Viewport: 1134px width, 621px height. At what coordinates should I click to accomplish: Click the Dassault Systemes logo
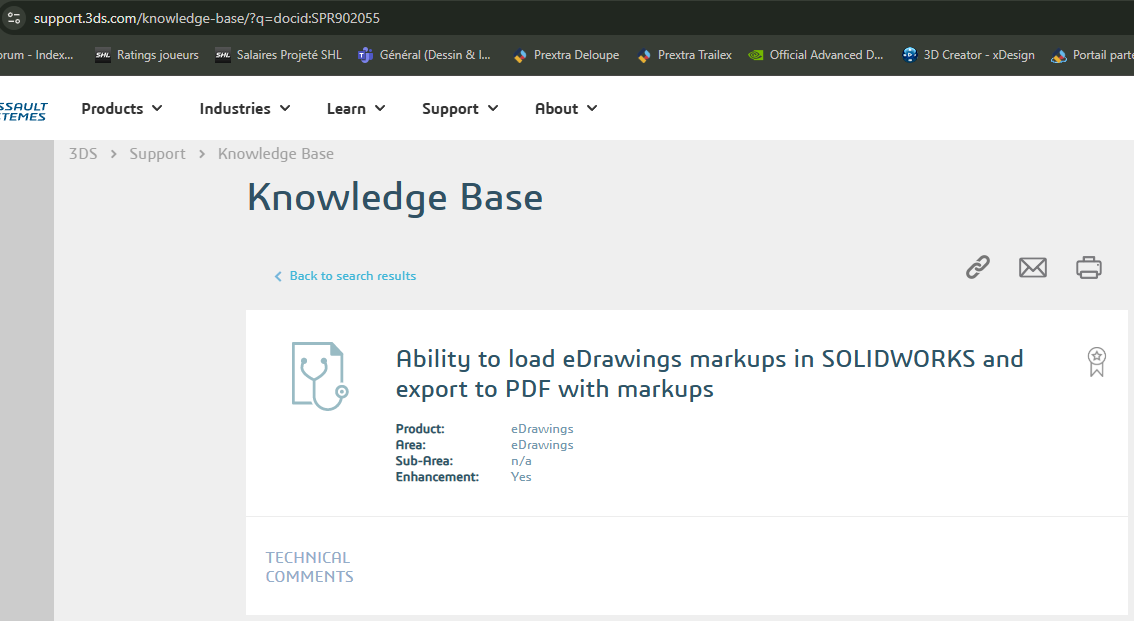23,111
